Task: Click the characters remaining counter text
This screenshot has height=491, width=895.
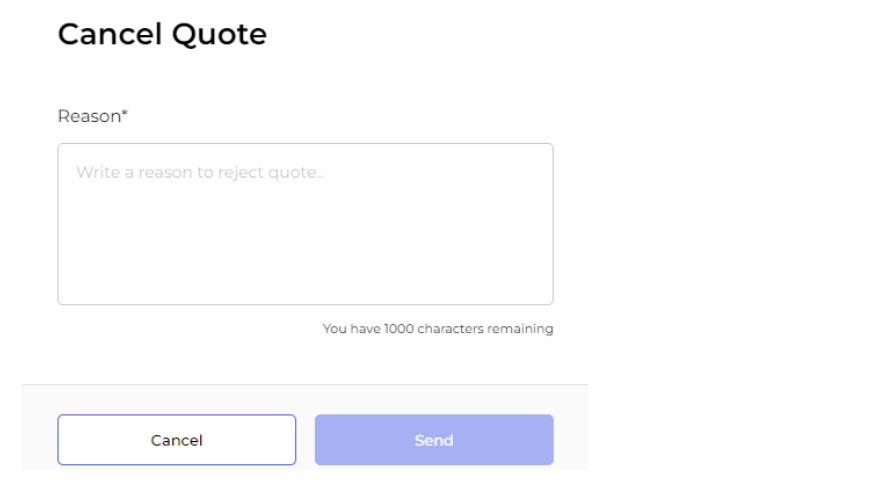Action: 437,328
